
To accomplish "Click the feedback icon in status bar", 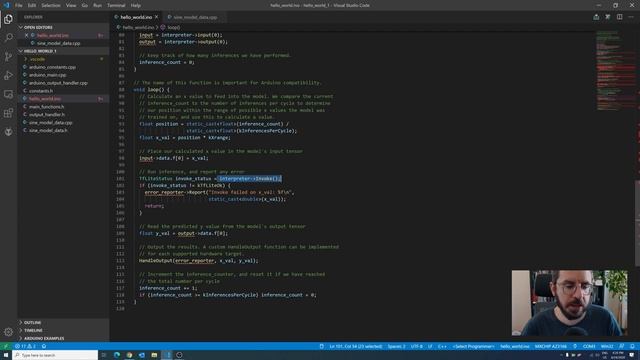I will click(621, 346).
